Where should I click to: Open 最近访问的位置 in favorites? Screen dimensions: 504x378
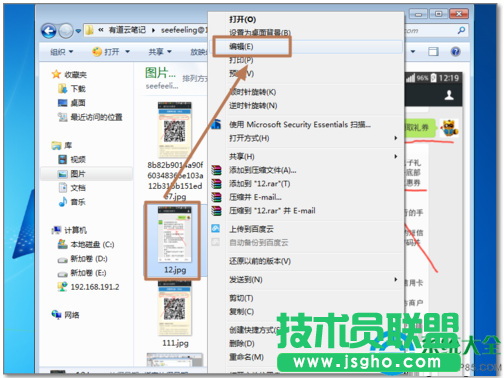tap(90, 117)
